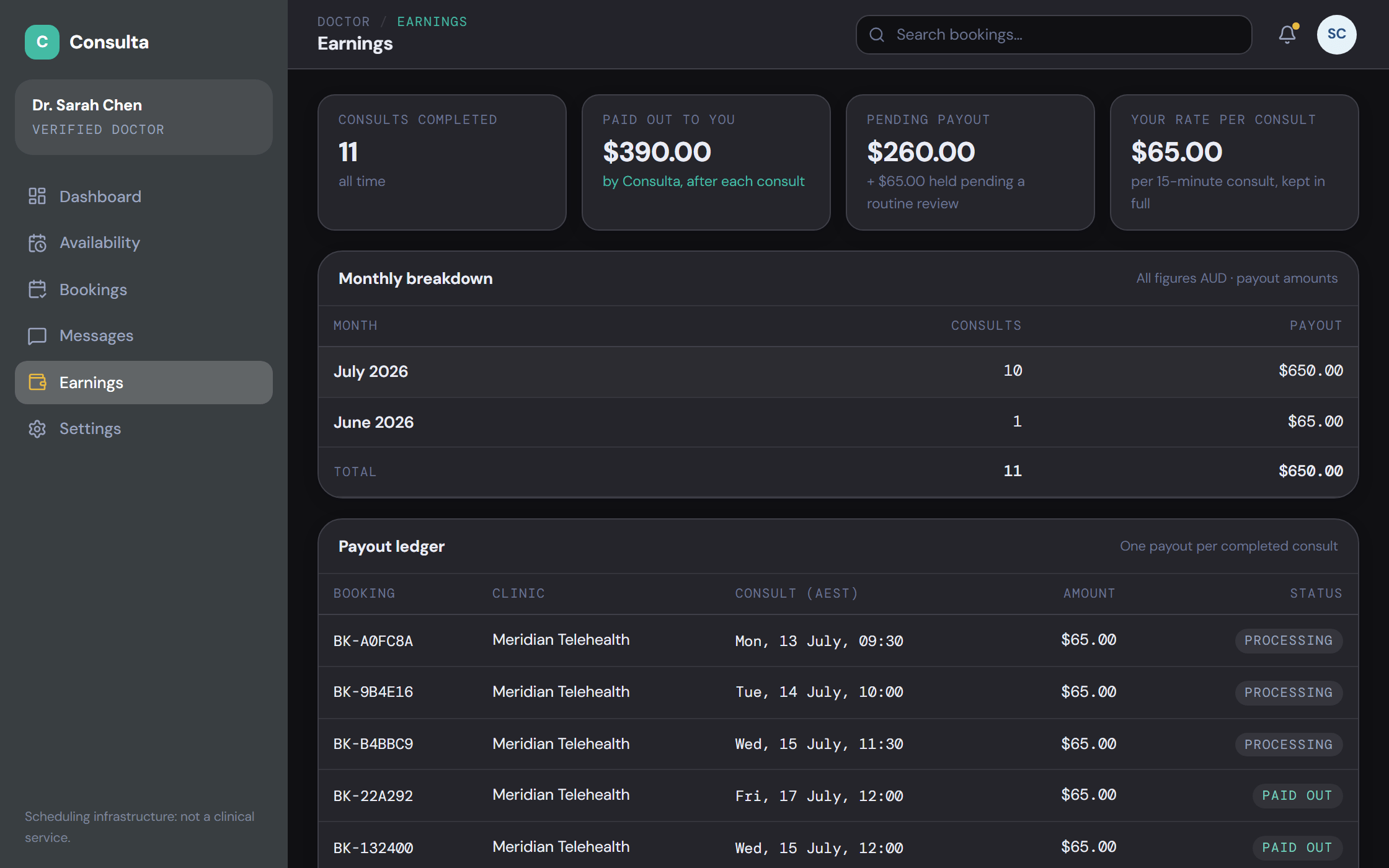Click the July 2026 row label
1389x868 pixels.
click(371, 371)
